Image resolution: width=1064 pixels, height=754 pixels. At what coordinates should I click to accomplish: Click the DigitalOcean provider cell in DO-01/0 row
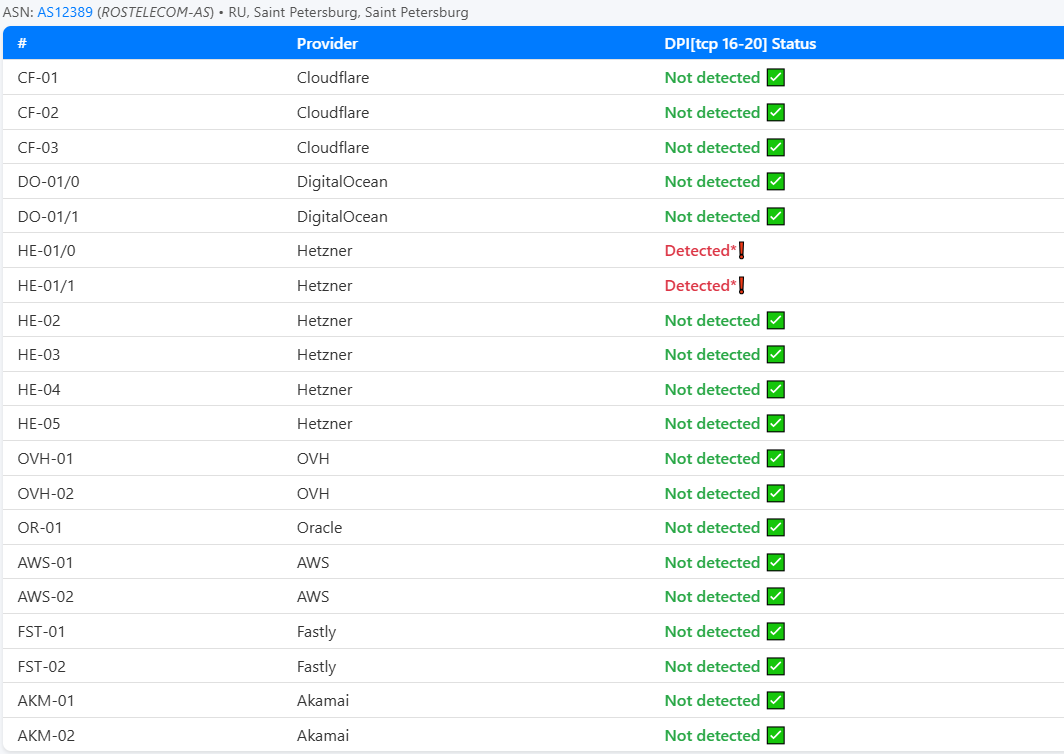click(x=342, y=182)
